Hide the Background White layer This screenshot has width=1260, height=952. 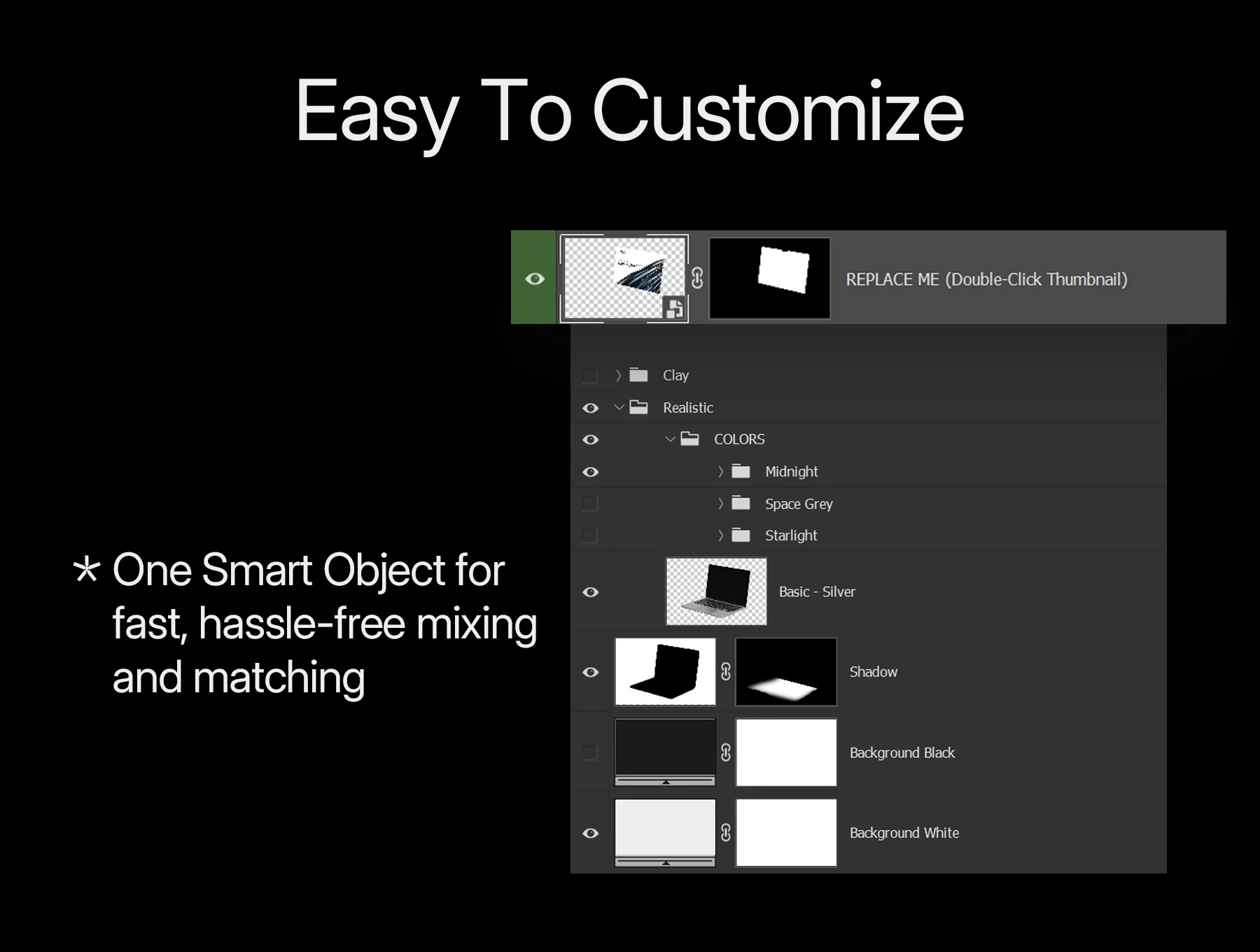pos(590,833)
